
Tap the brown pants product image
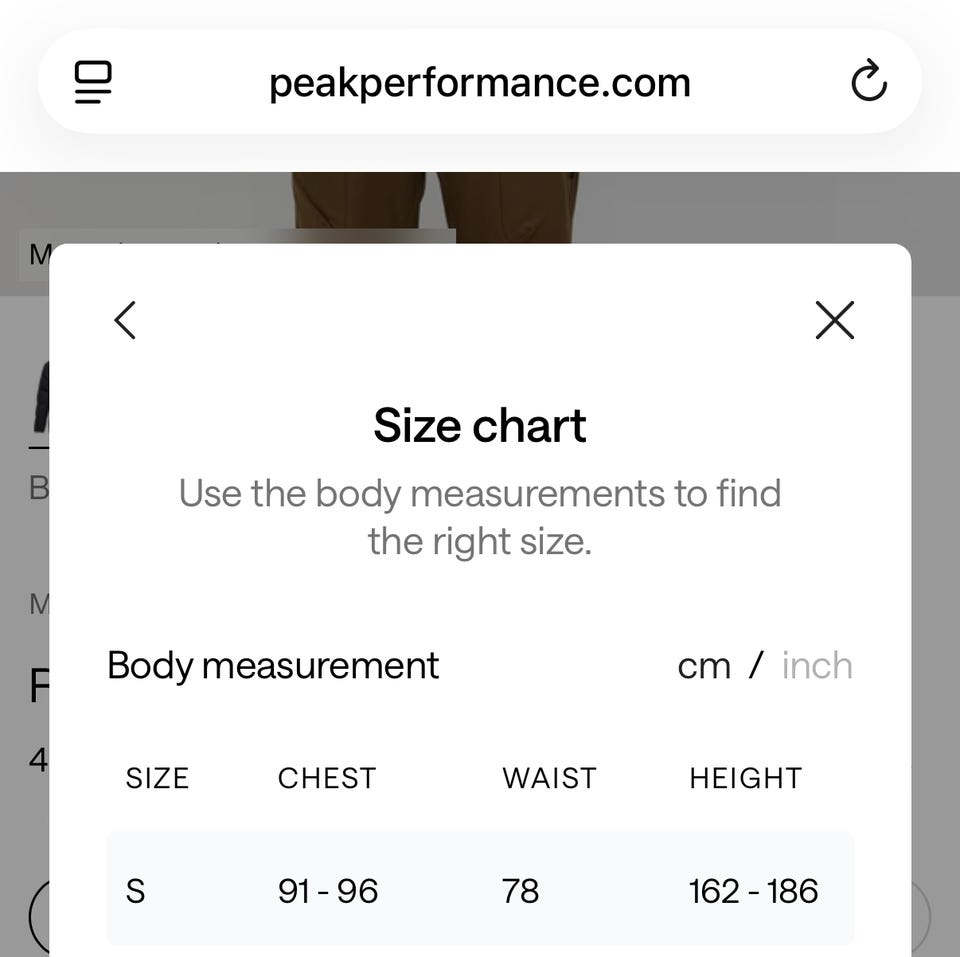click(436, 206)
